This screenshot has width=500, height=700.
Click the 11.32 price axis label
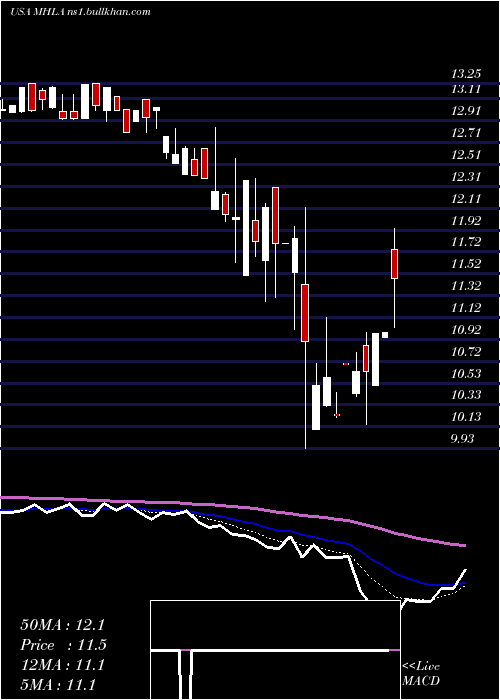pyautogui.click(x=466, y=286)
